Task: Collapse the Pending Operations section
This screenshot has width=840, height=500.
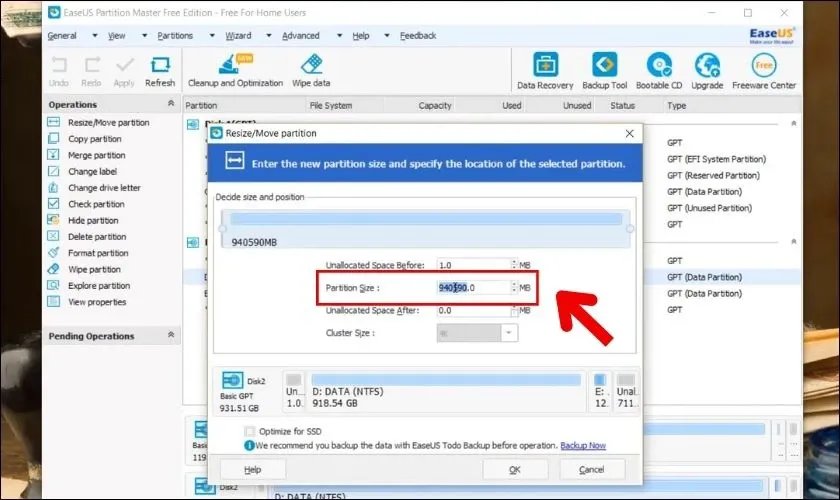Action: click(x=171, y=336)
